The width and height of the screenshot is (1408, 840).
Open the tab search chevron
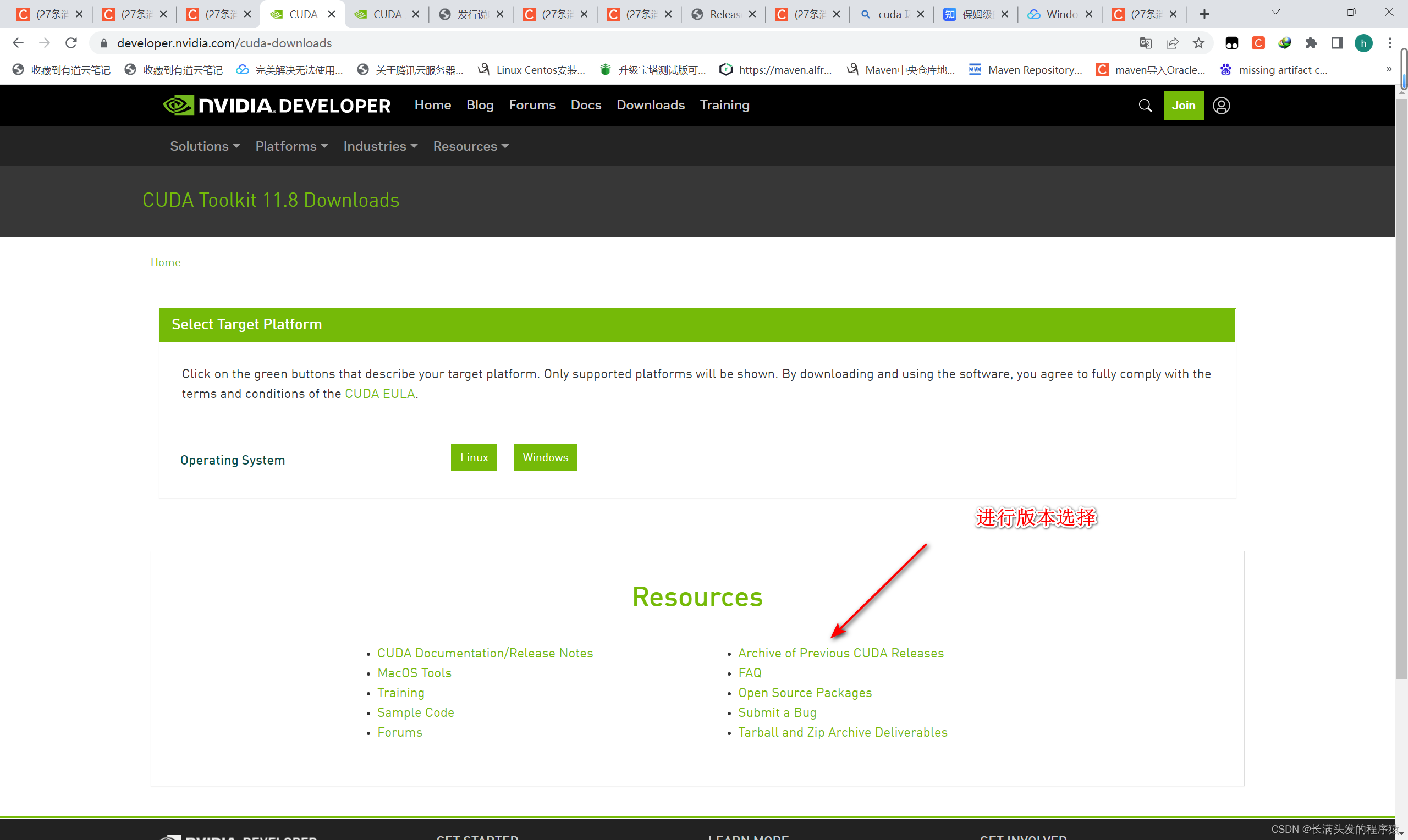(x=1275, y=13)
